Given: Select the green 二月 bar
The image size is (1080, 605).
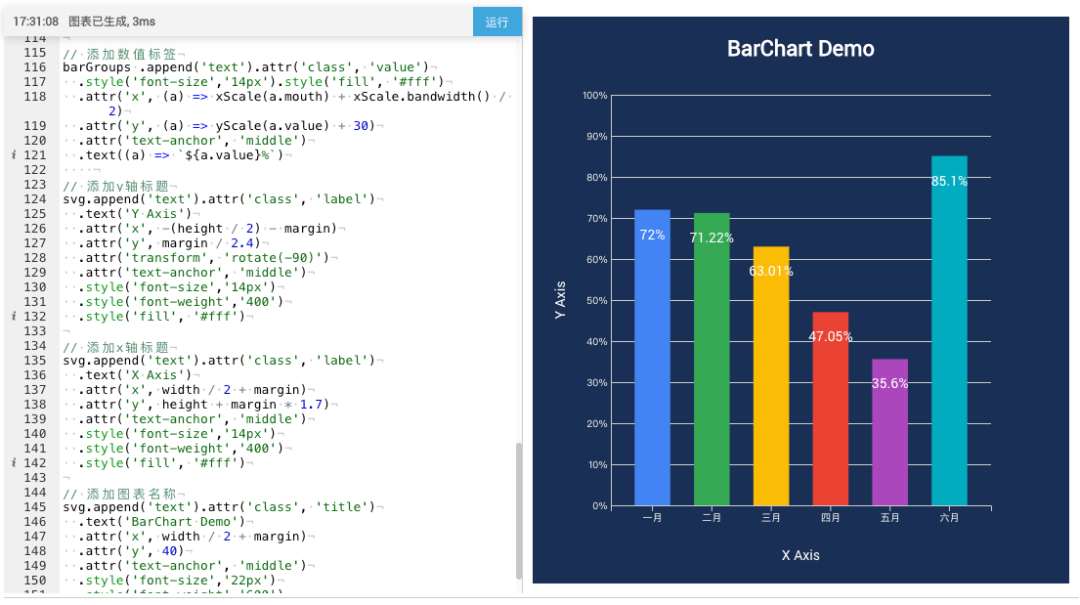Looking at the screenshot, I should (x=711, y=355).
